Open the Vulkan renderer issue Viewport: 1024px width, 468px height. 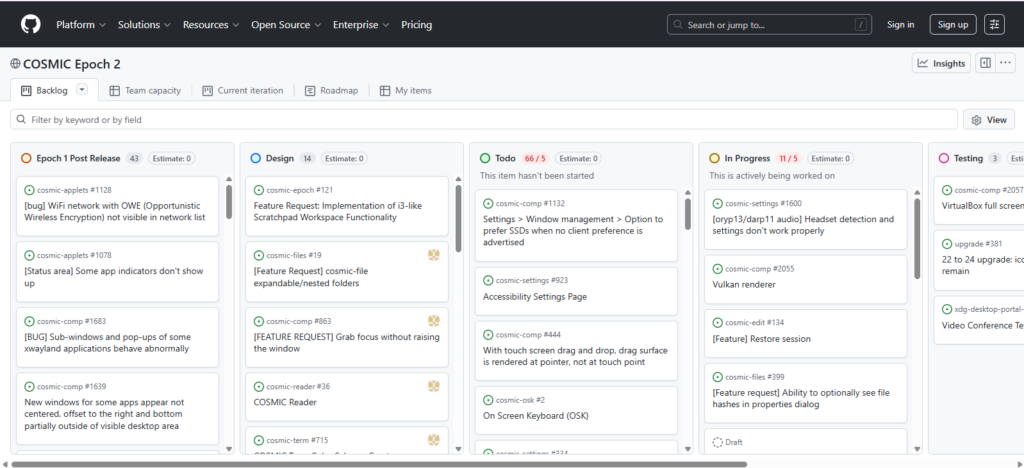744,285
